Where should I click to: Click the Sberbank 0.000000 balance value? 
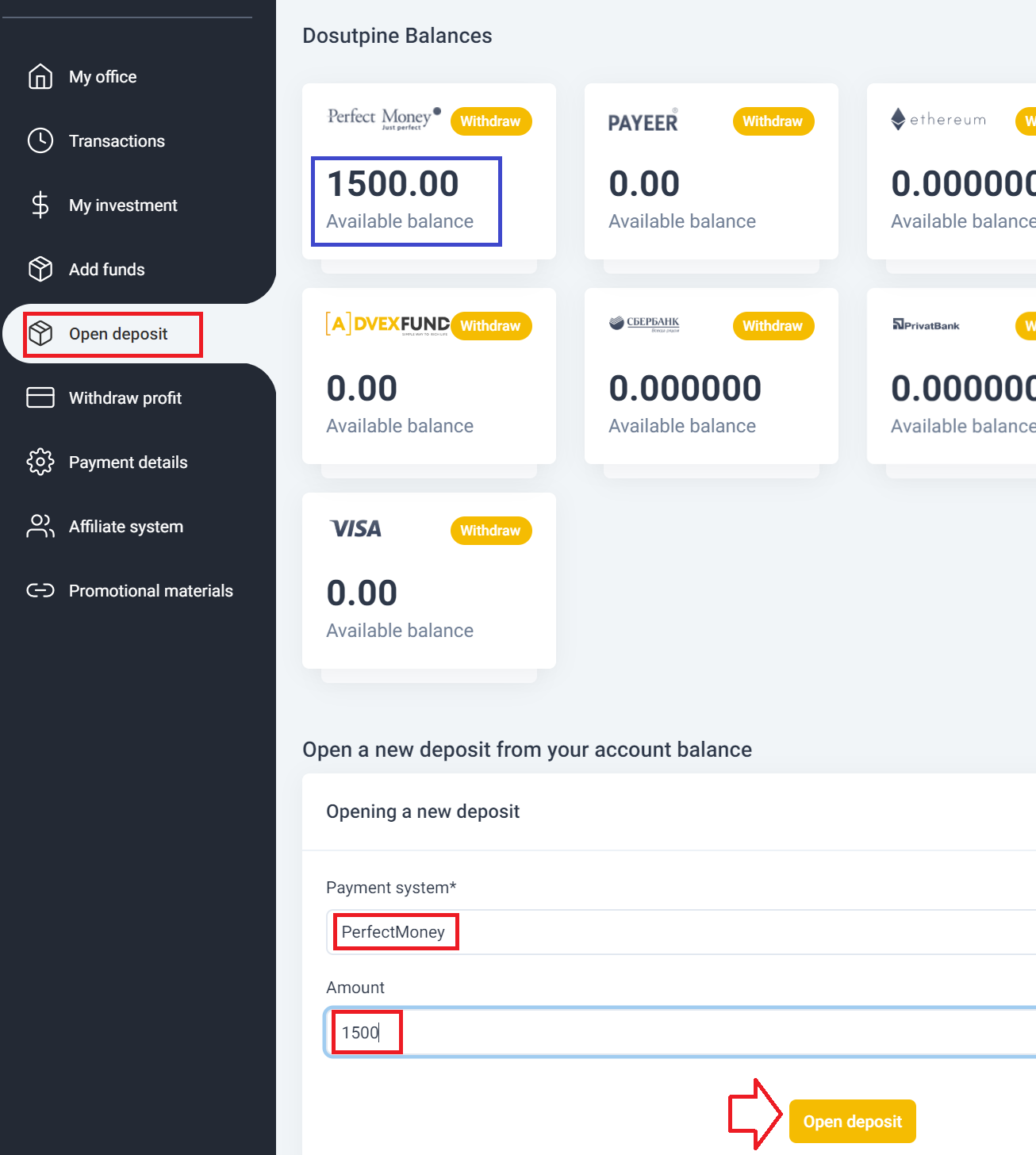685,389
